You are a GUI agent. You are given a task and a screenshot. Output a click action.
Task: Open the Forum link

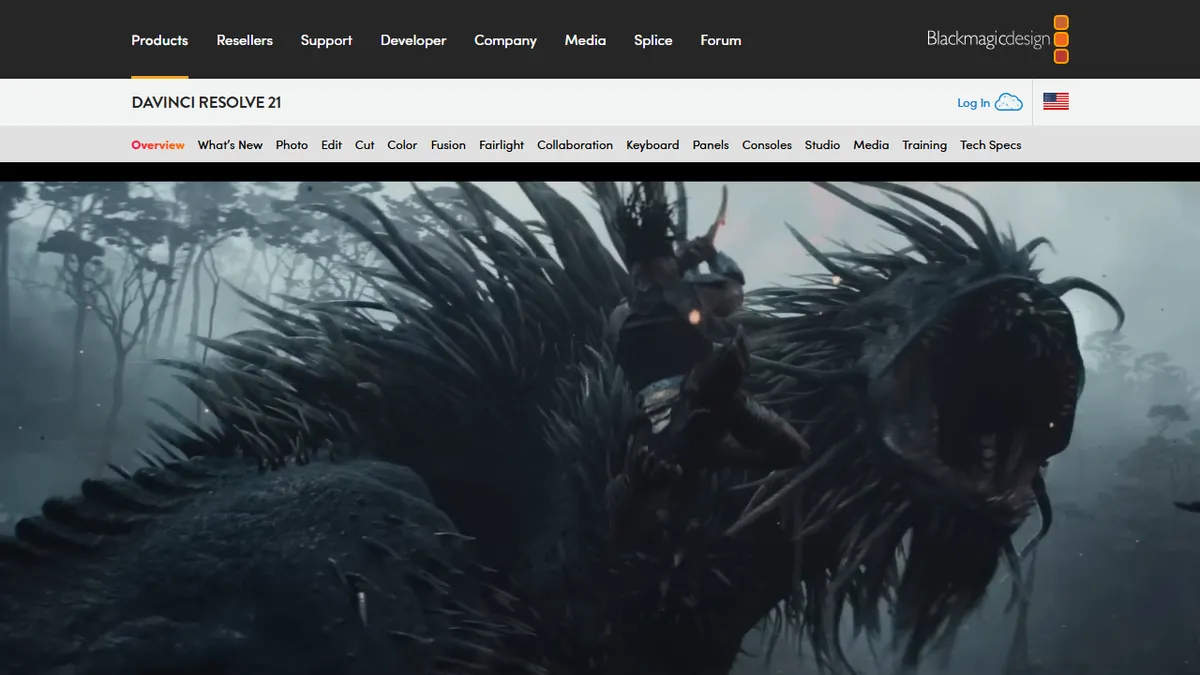[721, 40]
